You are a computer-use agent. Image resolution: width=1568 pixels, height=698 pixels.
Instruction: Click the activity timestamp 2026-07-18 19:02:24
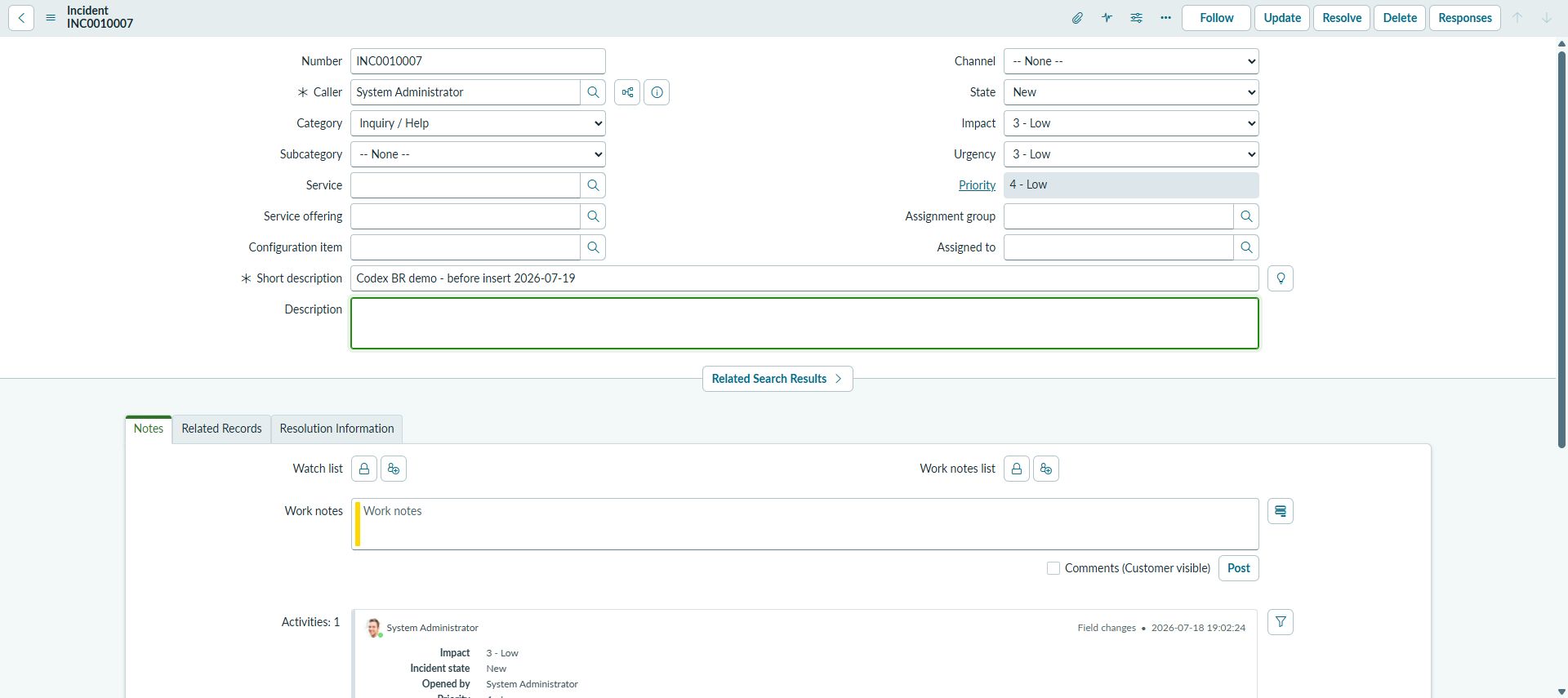[1198, 628]
